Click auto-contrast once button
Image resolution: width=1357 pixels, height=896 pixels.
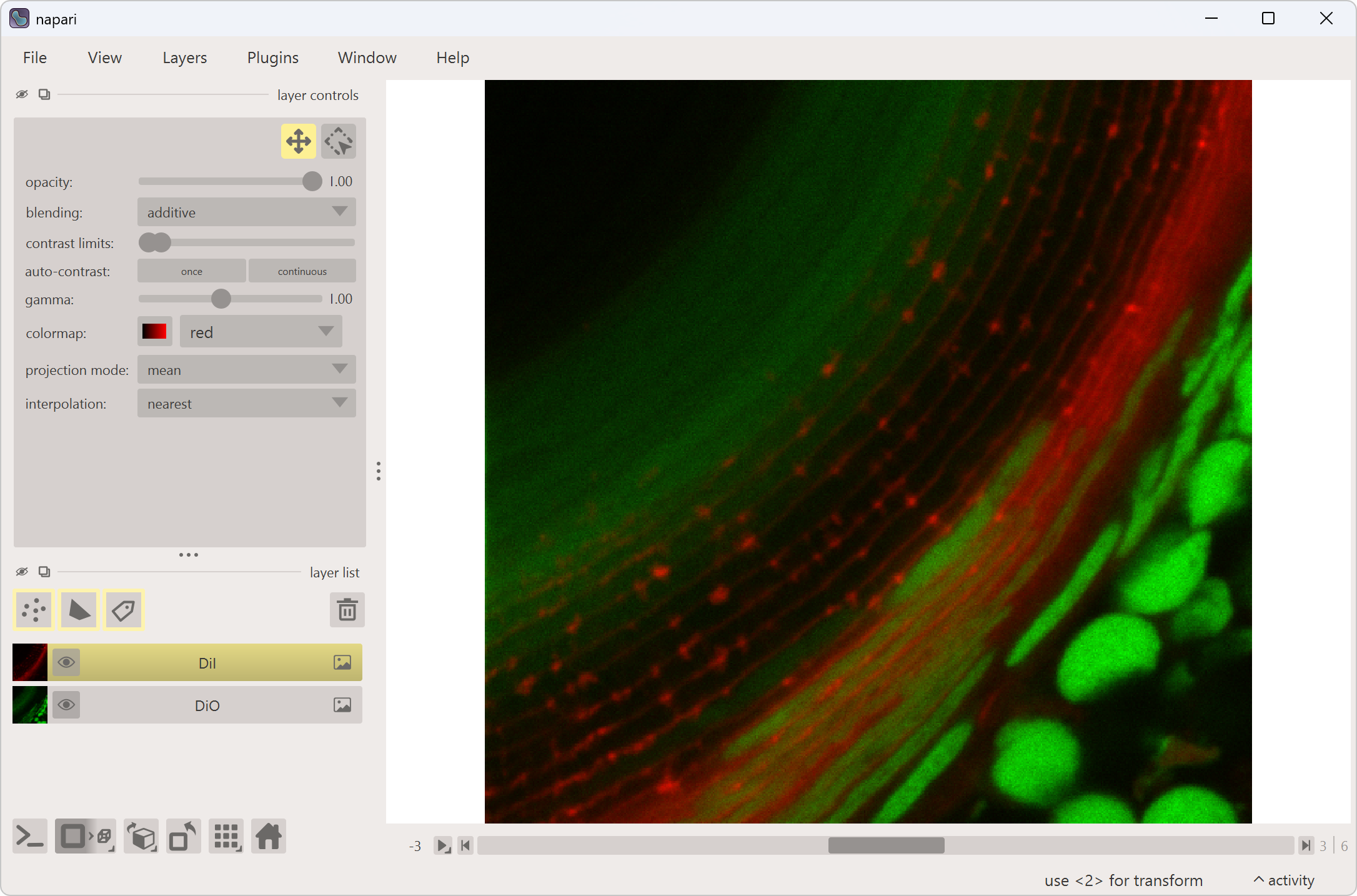[192, 271]
